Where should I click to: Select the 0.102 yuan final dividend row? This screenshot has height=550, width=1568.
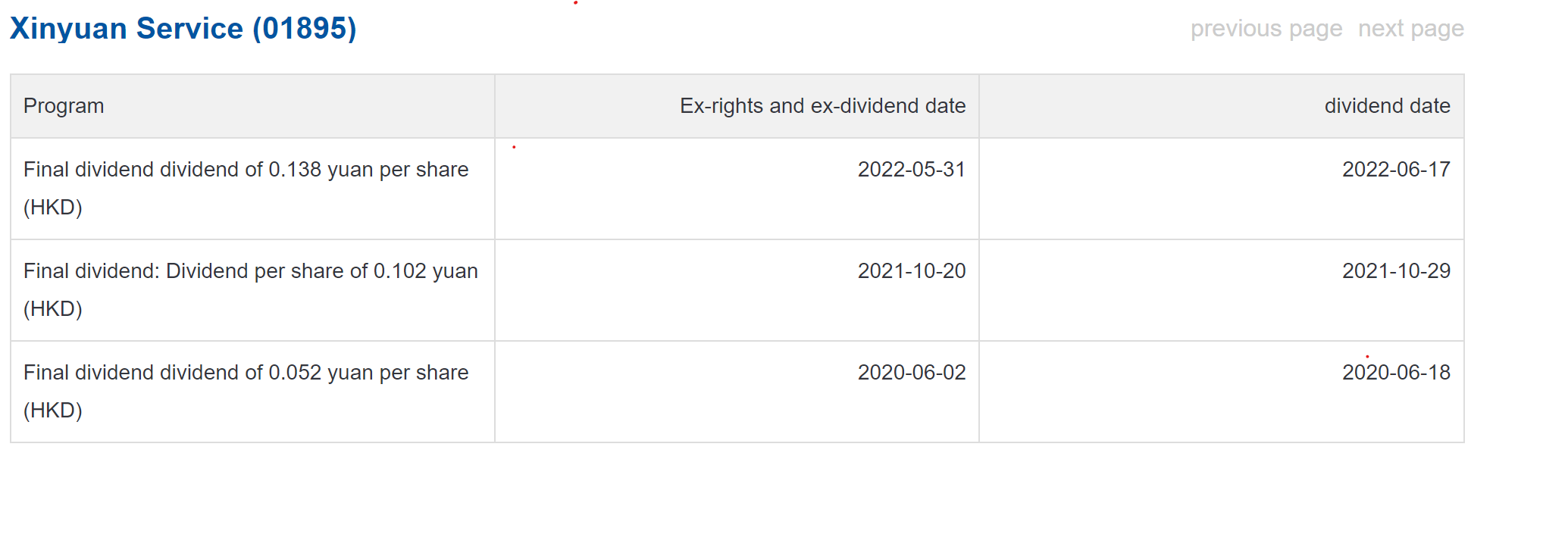click(250, 271)
